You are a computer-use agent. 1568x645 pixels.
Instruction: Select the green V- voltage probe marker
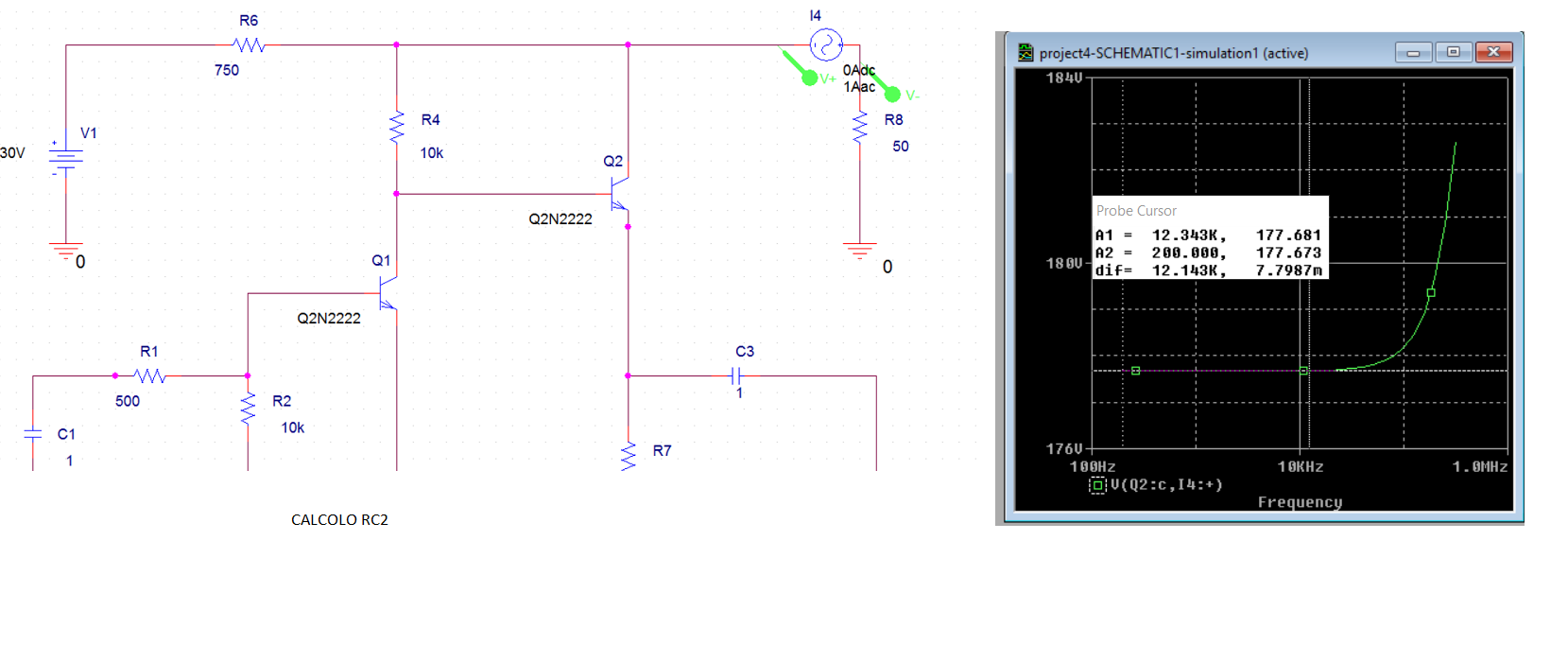[892, 94]
